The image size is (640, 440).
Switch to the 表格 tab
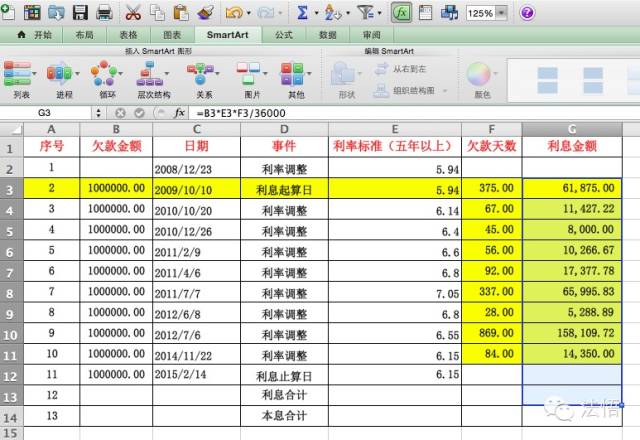pyautogui.click(x=128, y=35)
